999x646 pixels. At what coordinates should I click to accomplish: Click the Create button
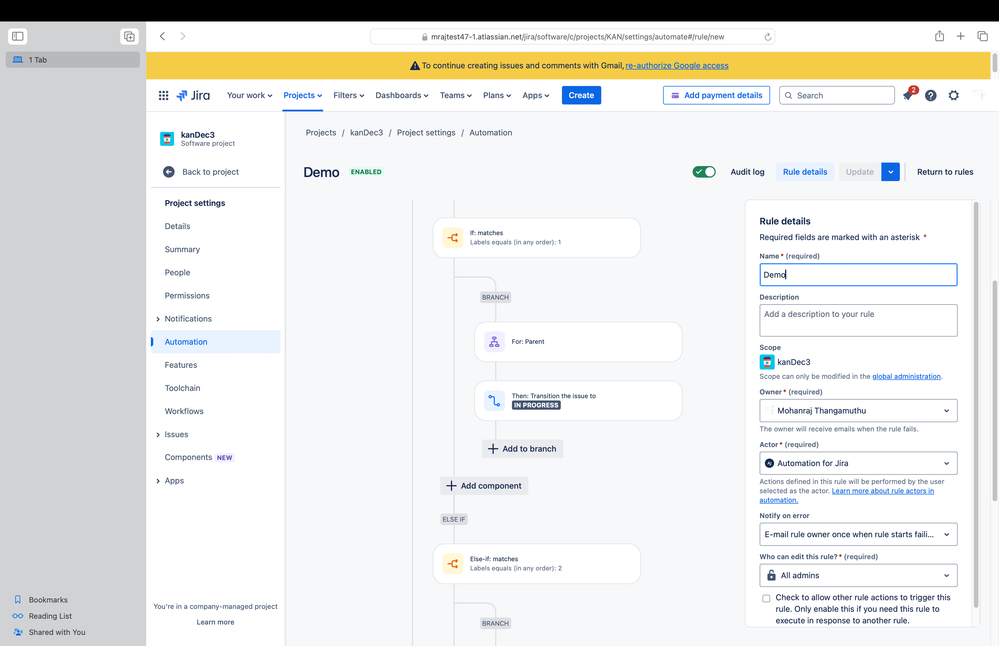click(x=581, y=96)
